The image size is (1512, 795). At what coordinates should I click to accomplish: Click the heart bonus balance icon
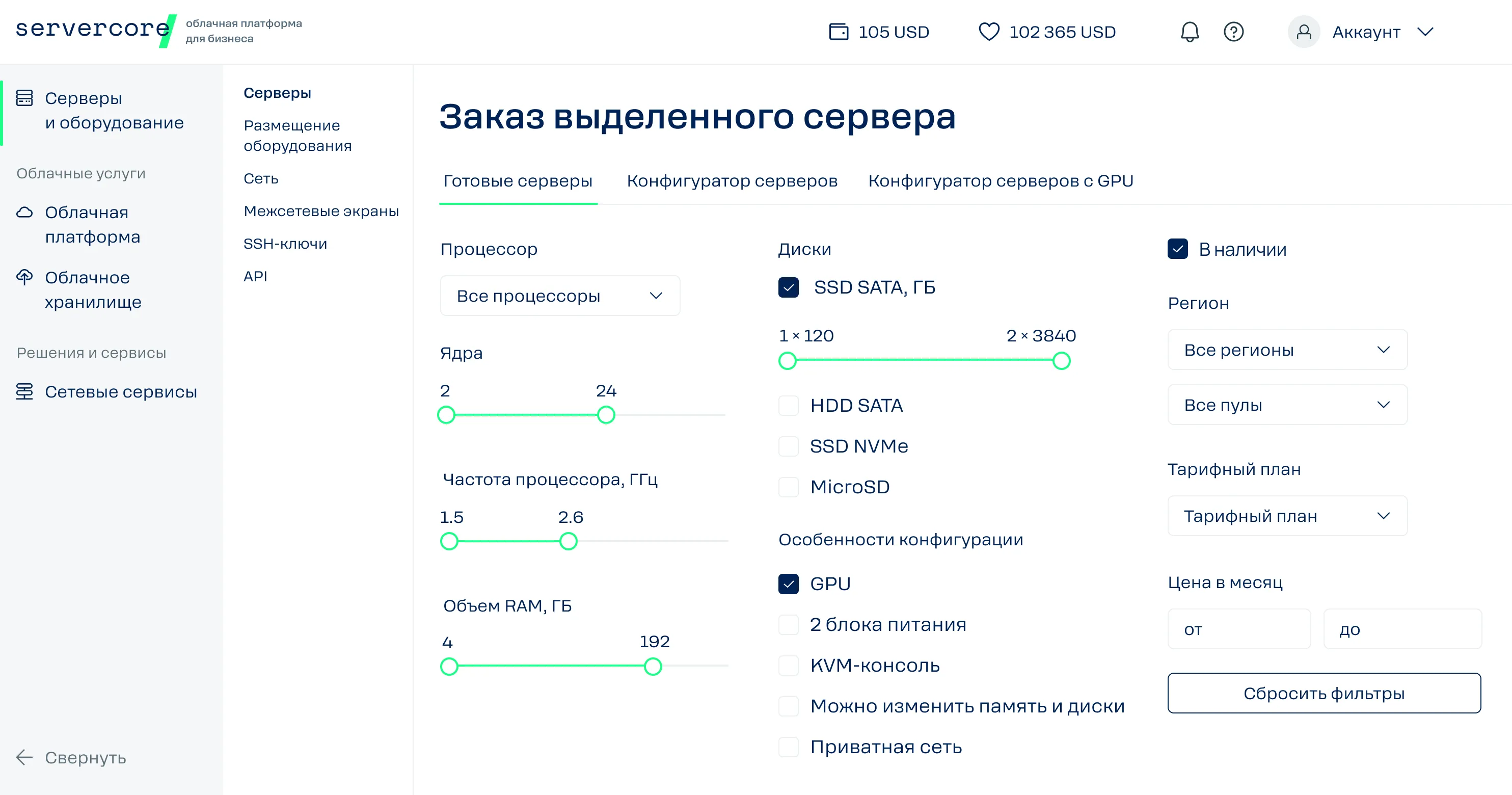click(988, 32)
